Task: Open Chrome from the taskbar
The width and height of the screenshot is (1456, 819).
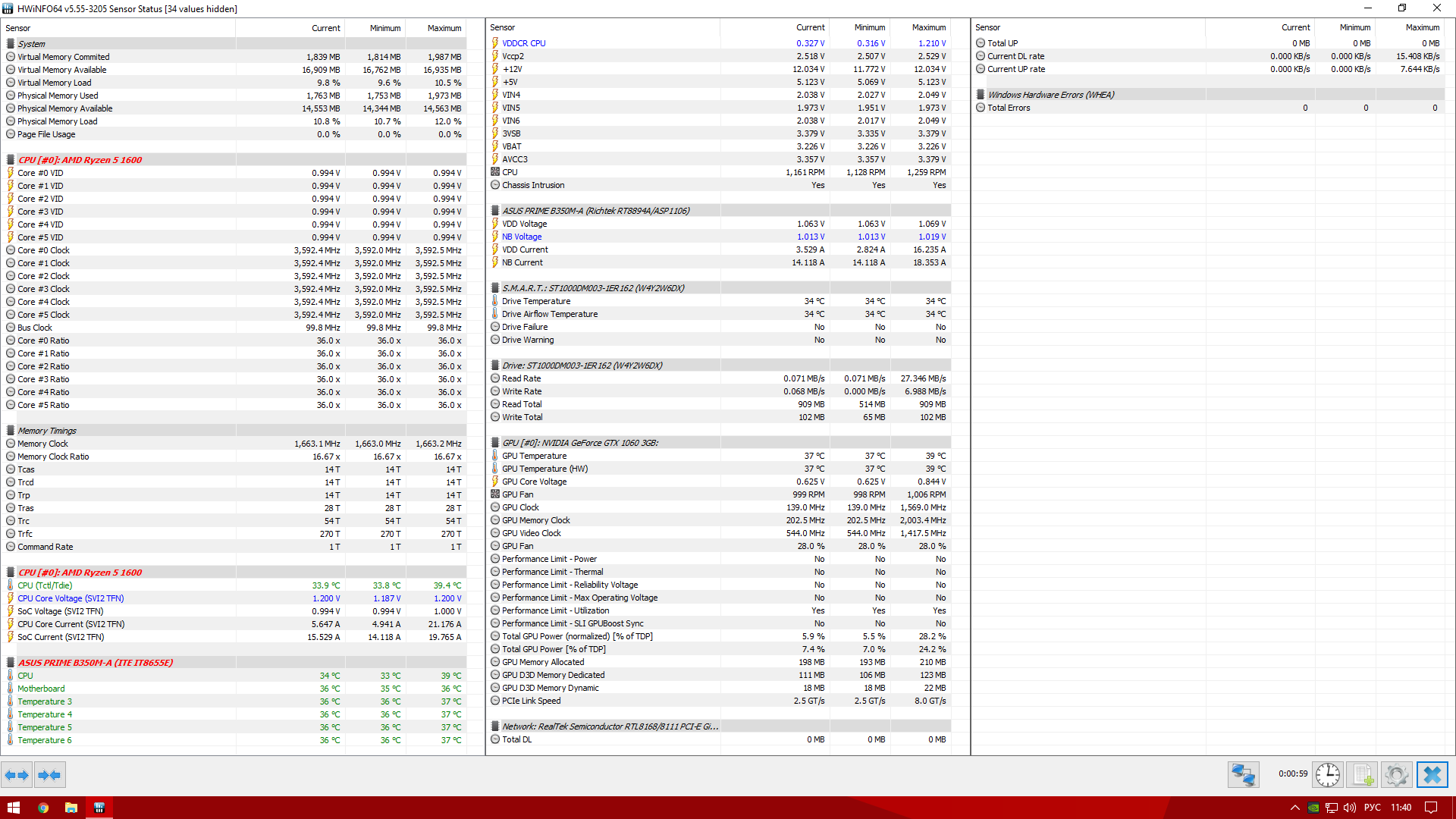Action: (43, 808)
